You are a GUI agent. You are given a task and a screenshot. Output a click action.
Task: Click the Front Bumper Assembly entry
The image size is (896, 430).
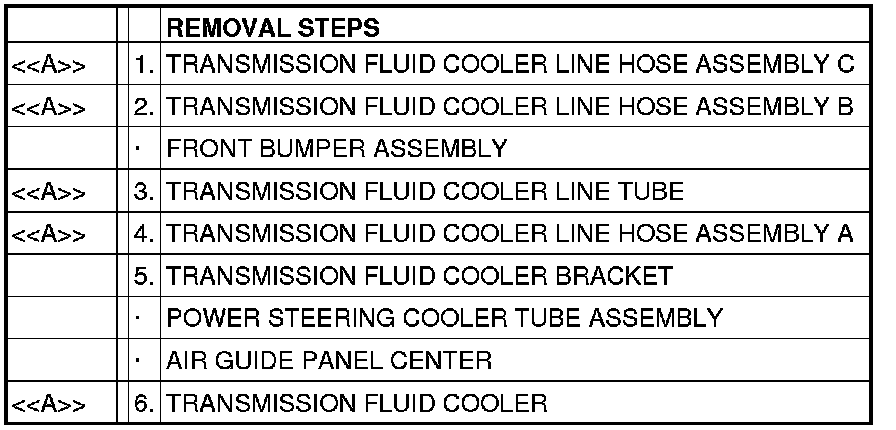click(336, 150)
